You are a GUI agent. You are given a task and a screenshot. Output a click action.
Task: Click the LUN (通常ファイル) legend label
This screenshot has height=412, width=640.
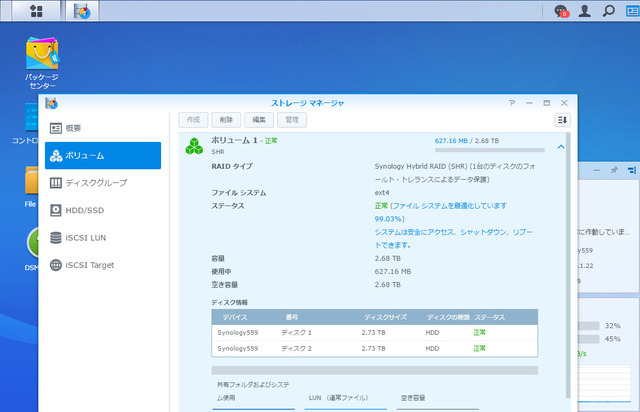coord(338,398)
